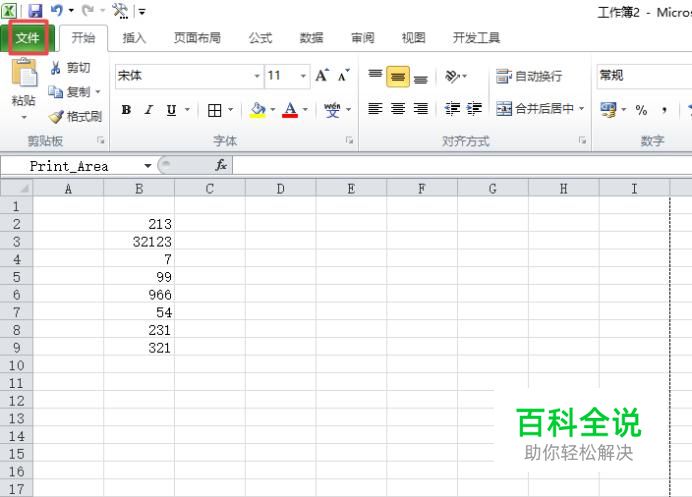Screen dimensions: 692x497
Task: Click the text orientation icon
Action: (x=451, y=76)
